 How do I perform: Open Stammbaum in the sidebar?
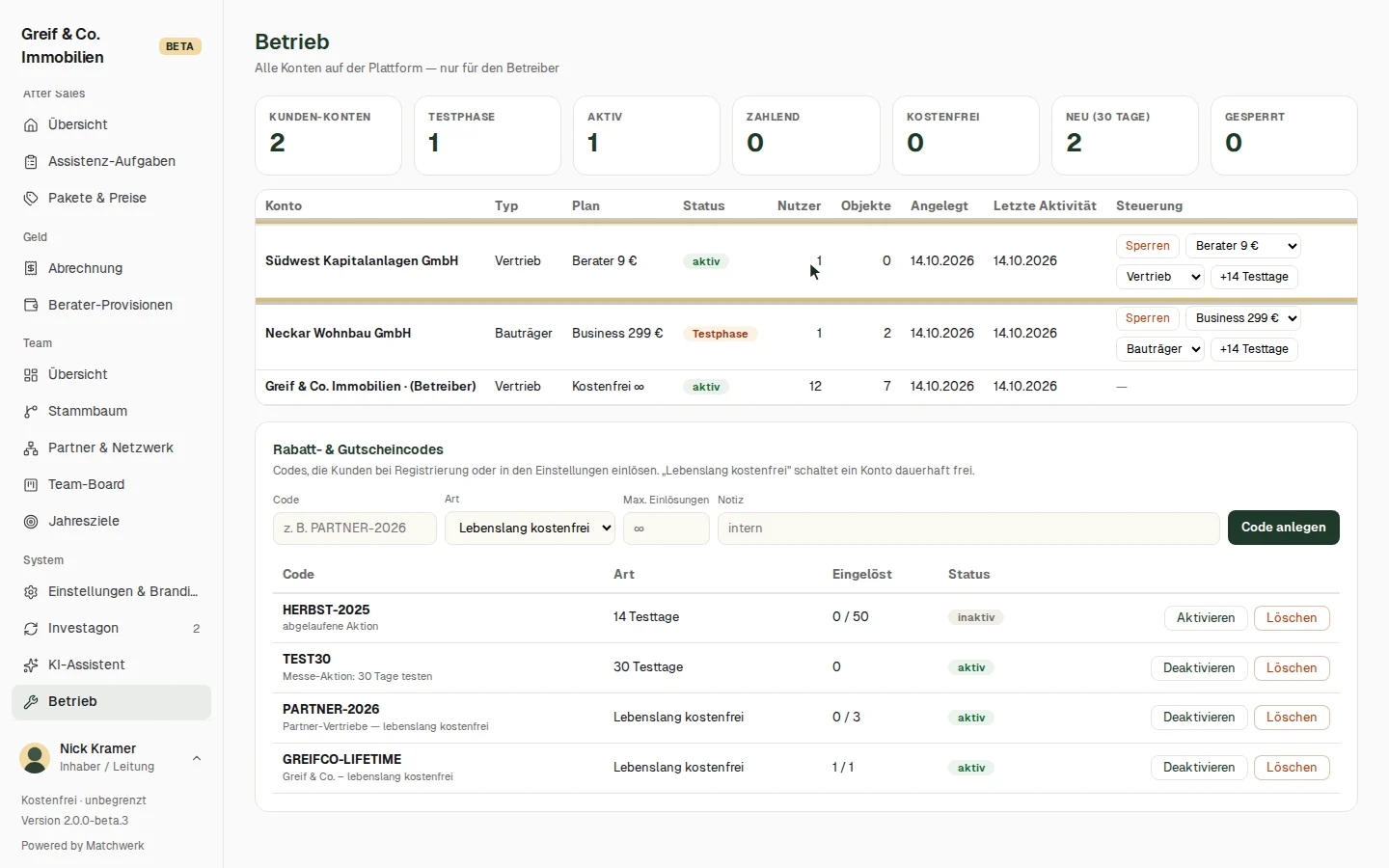click(x=111, y=412)
